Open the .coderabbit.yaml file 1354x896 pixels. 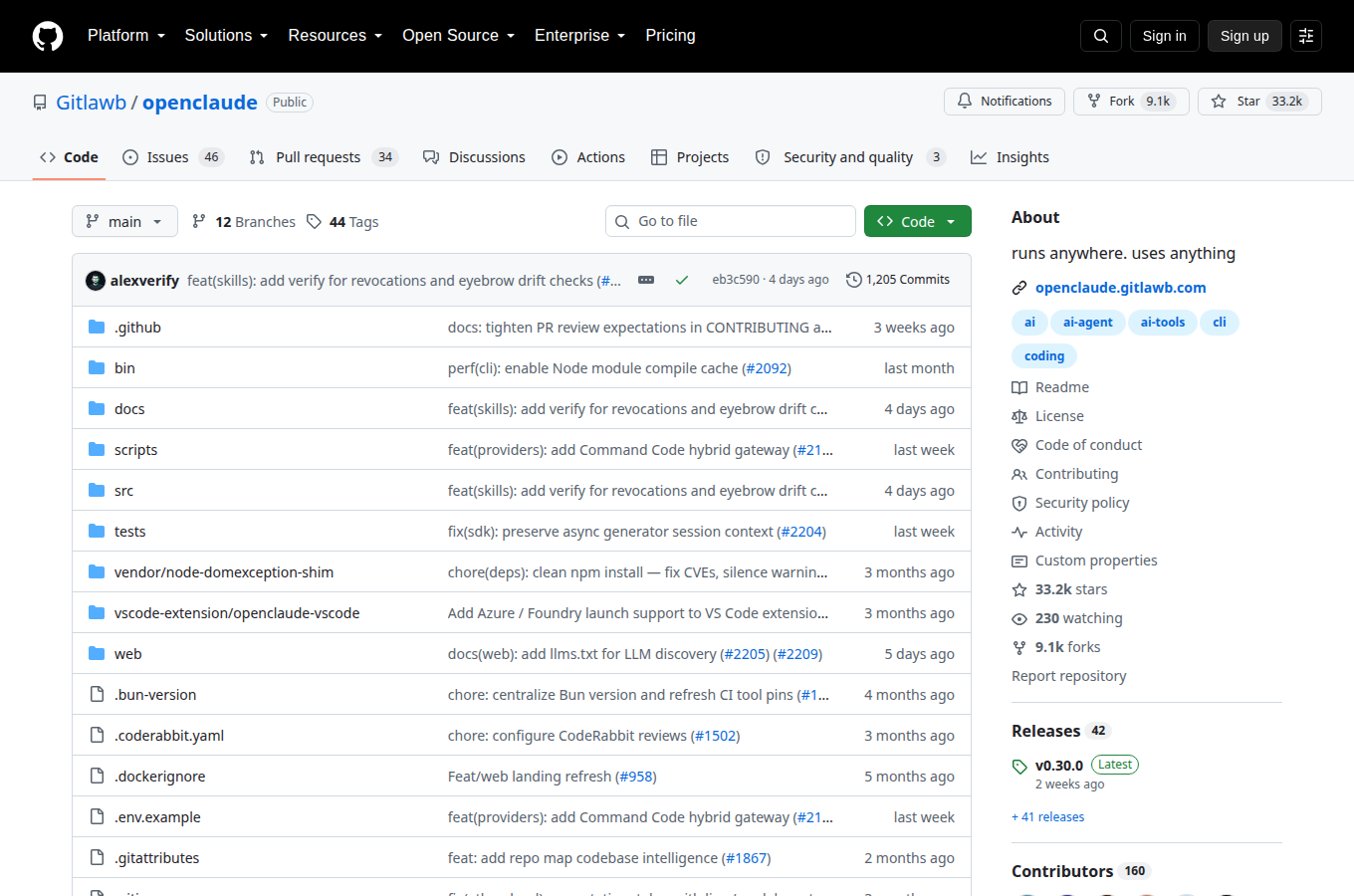[x=169, y=736]
